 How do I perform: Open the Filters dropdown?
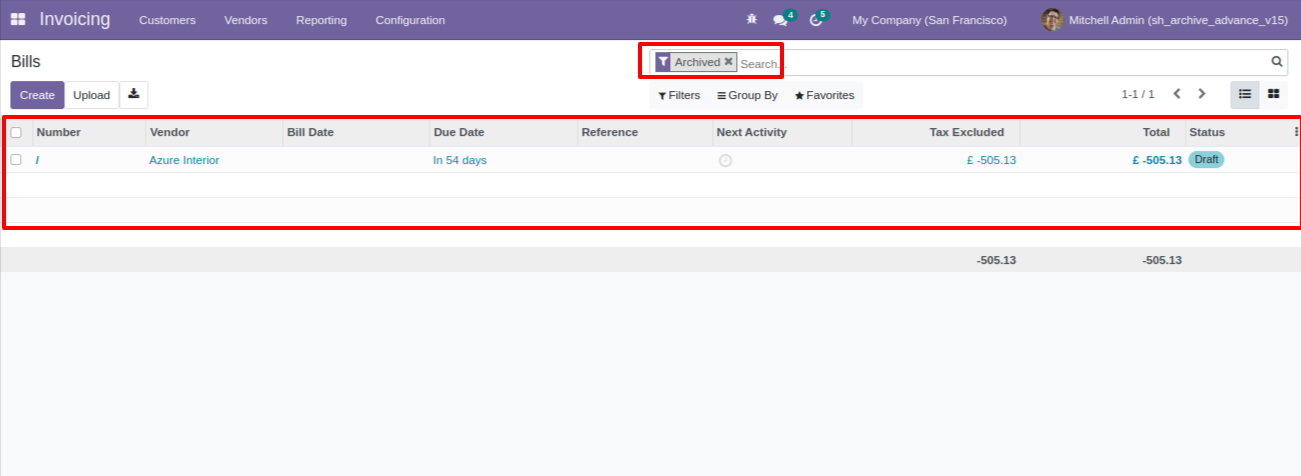pyautogui.click(x=679, y=95)
